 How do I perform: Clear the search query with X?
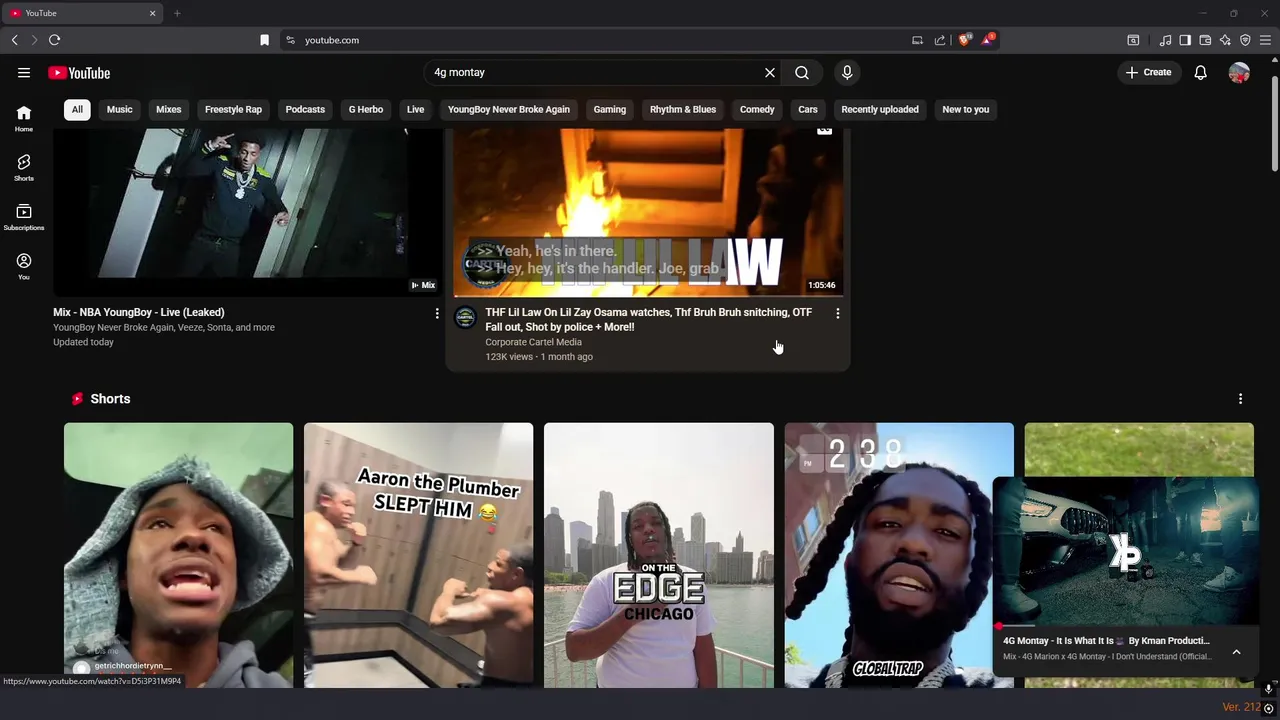(x=770, y=72)
